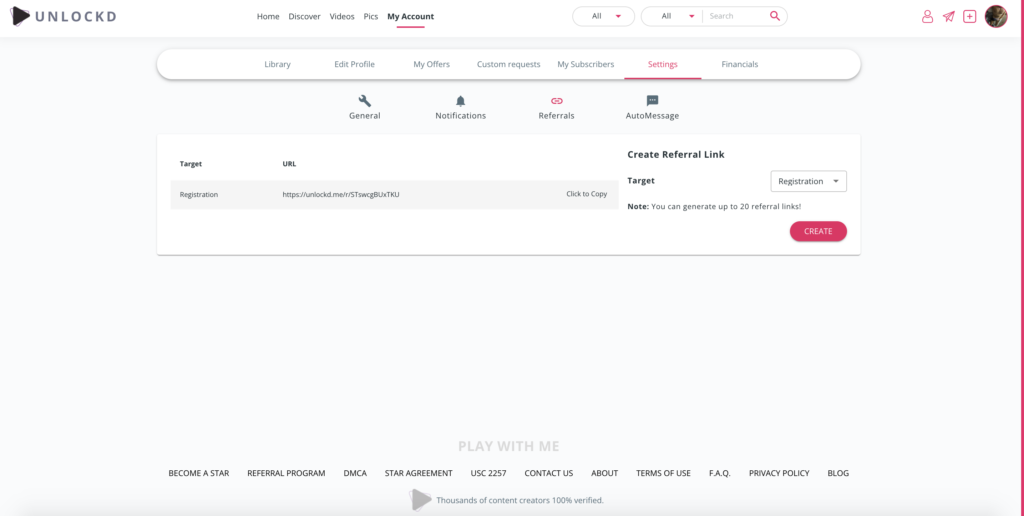The image size is (1024, 516).
Task: Open the Registration target dropdown
Action: coord(808,182)
